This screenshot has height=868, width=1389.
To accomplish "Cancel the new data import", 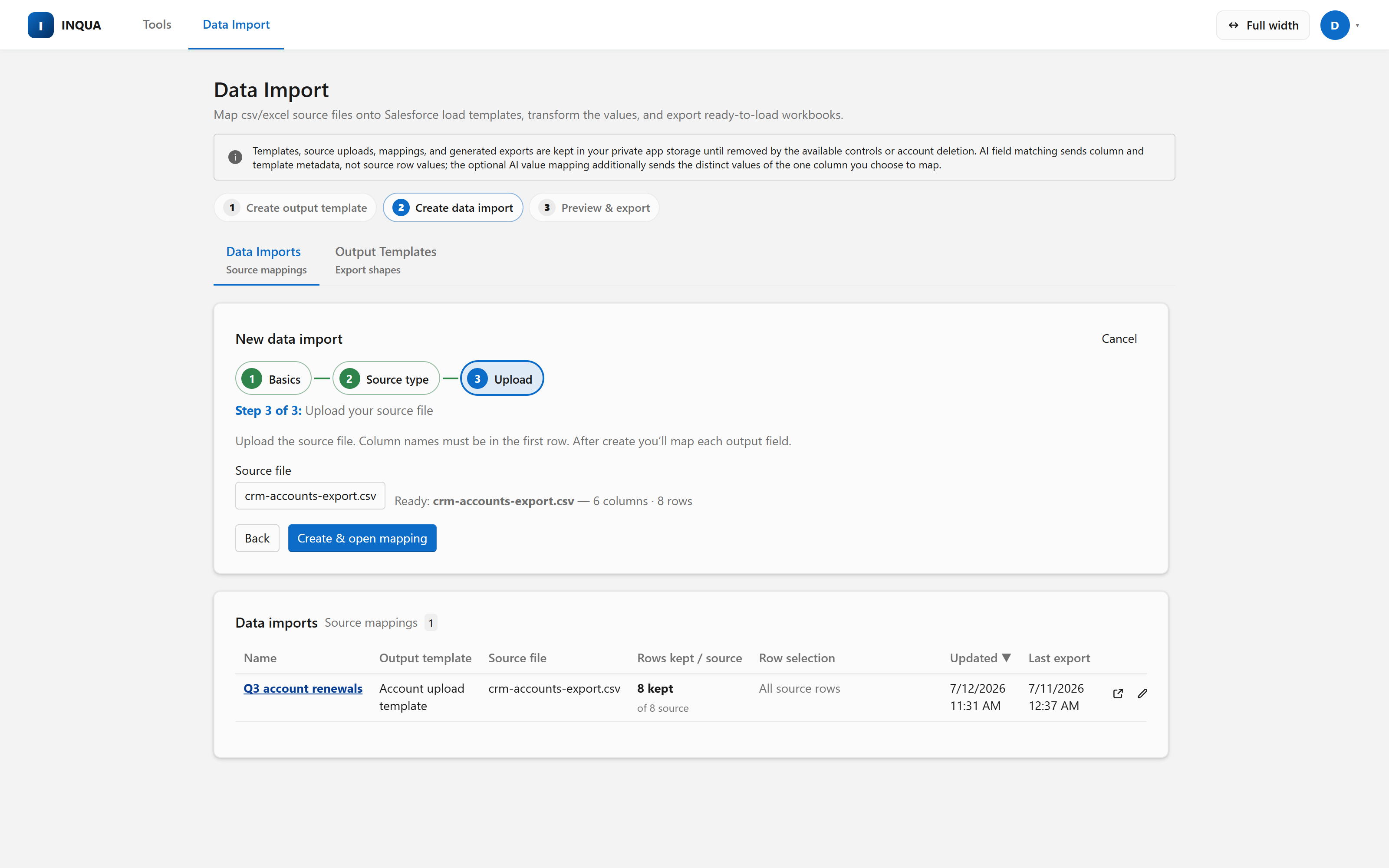I will tap(1119, 339).
